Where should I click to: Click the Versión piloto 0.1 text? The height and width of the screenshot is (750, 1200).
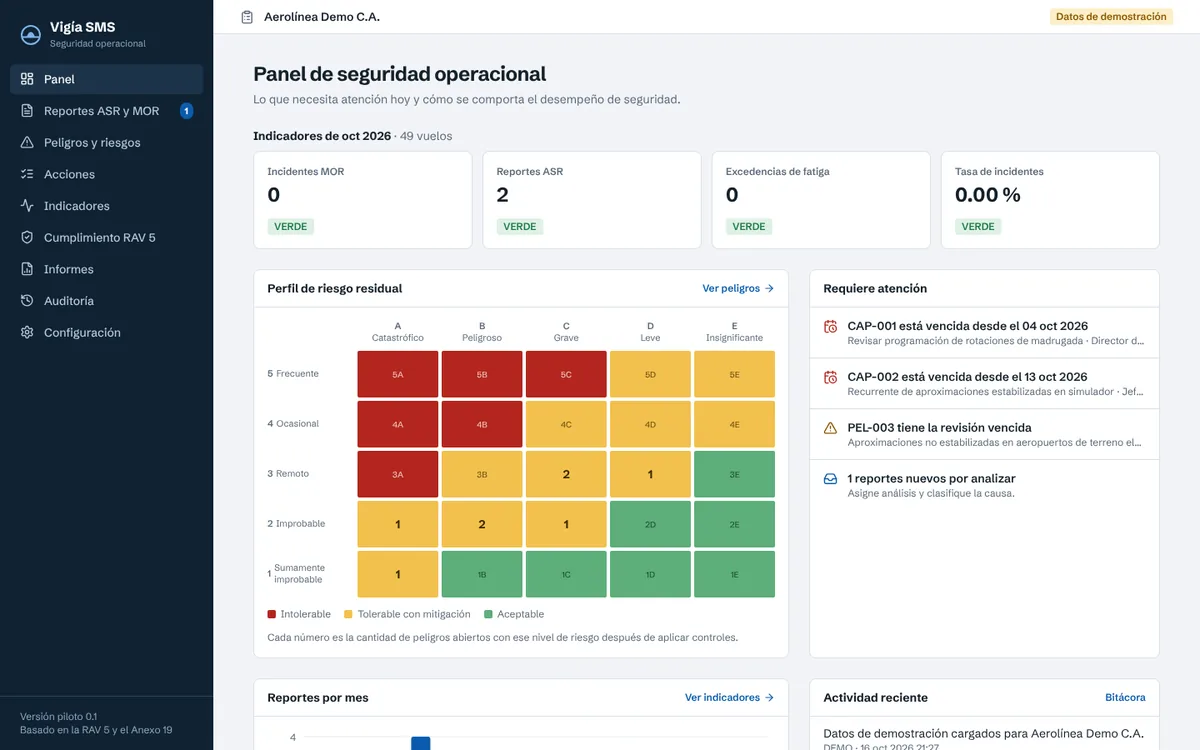[58, 716]
